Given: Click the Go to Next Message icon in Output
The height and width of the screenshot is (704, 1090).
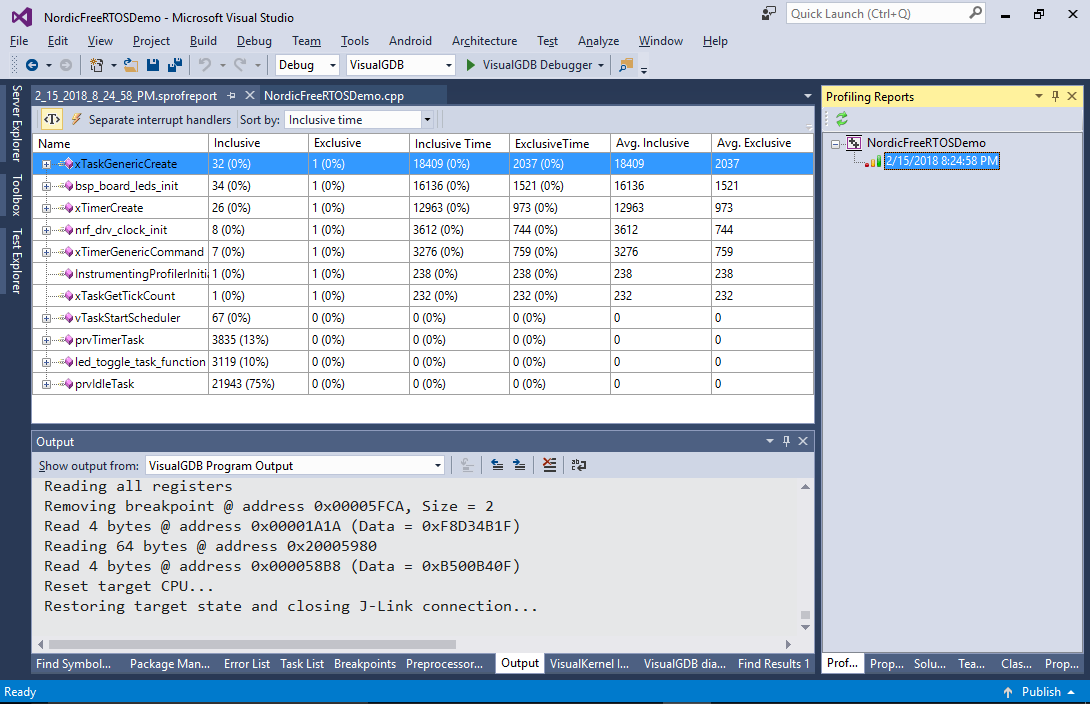Looking at the screenshot, I should pyautogui.click(x=519, y=465).
